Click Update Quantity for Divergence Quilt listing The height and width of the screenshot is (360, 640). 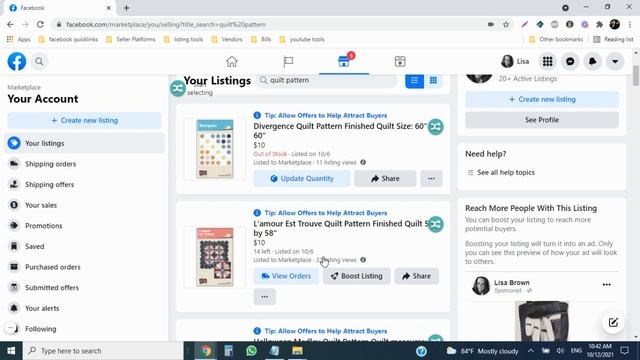302,178
